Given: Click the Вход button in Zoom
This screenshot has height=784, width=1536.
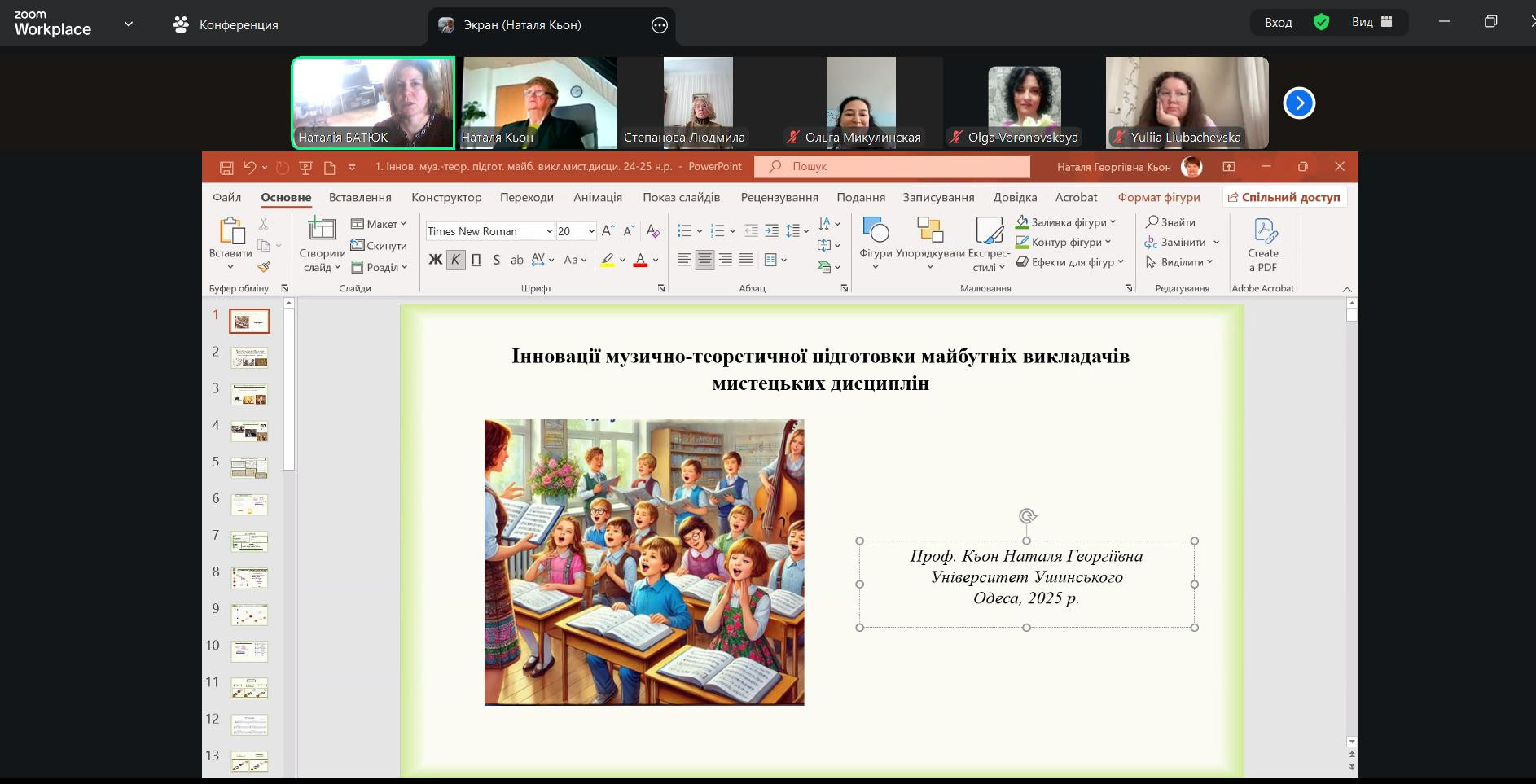Looking at the screenshot, I should tap(1278, 23).
